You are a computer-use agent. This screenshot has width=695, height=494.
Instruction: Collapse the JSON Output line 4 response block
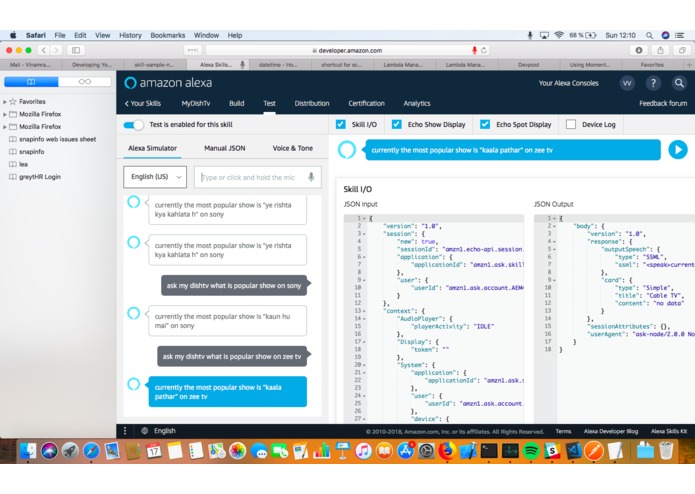(554, 241)
